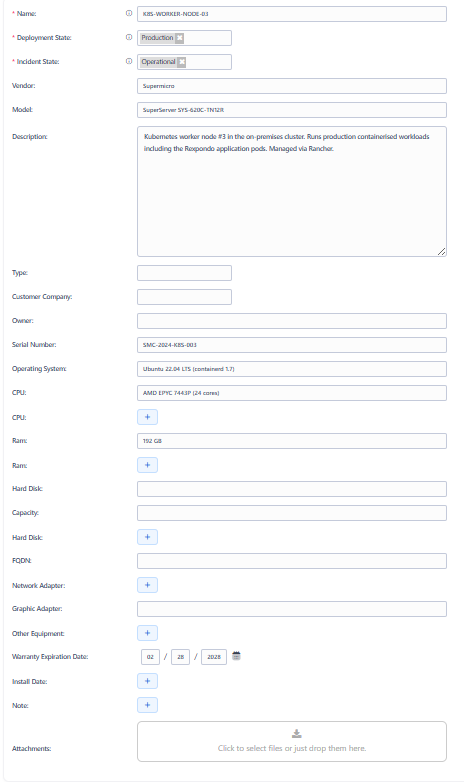464x782 pixels.
Task: Add Other Equipment entry
Action: [147, 633]
